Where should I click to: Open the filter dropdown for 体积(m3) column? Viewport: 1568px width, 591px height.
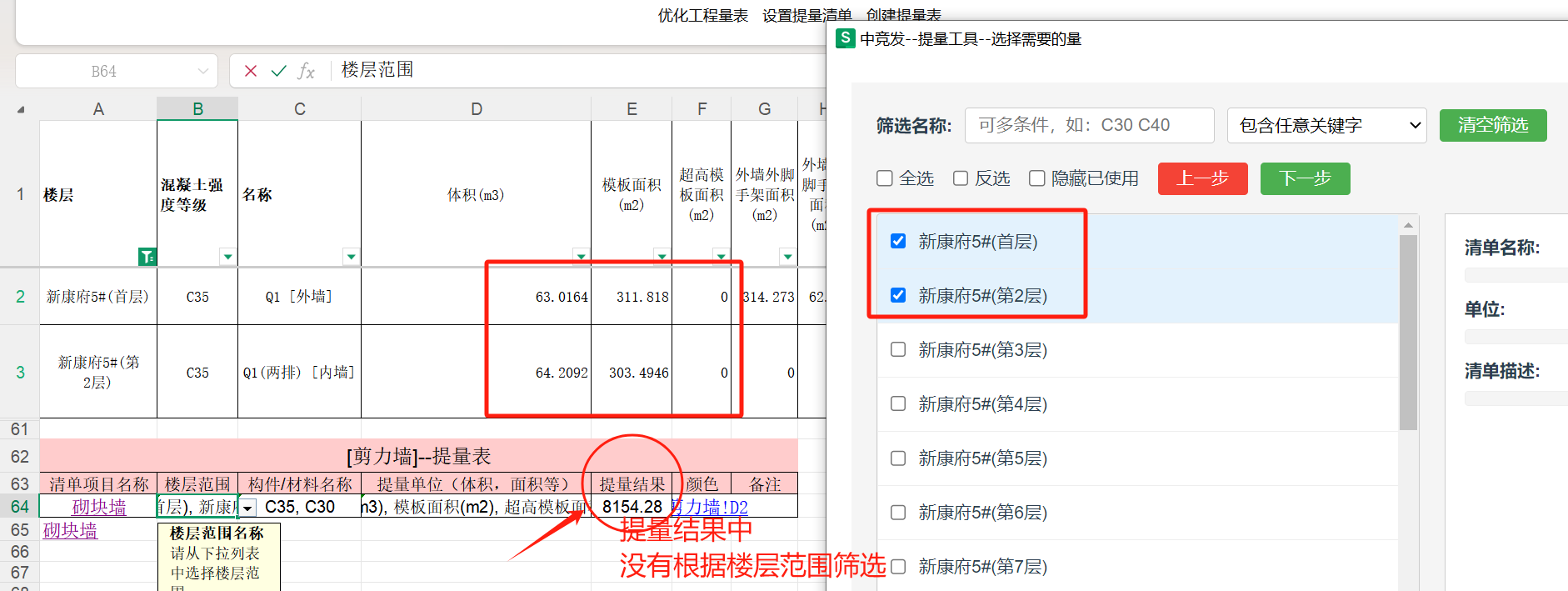(x=581, y=257)
